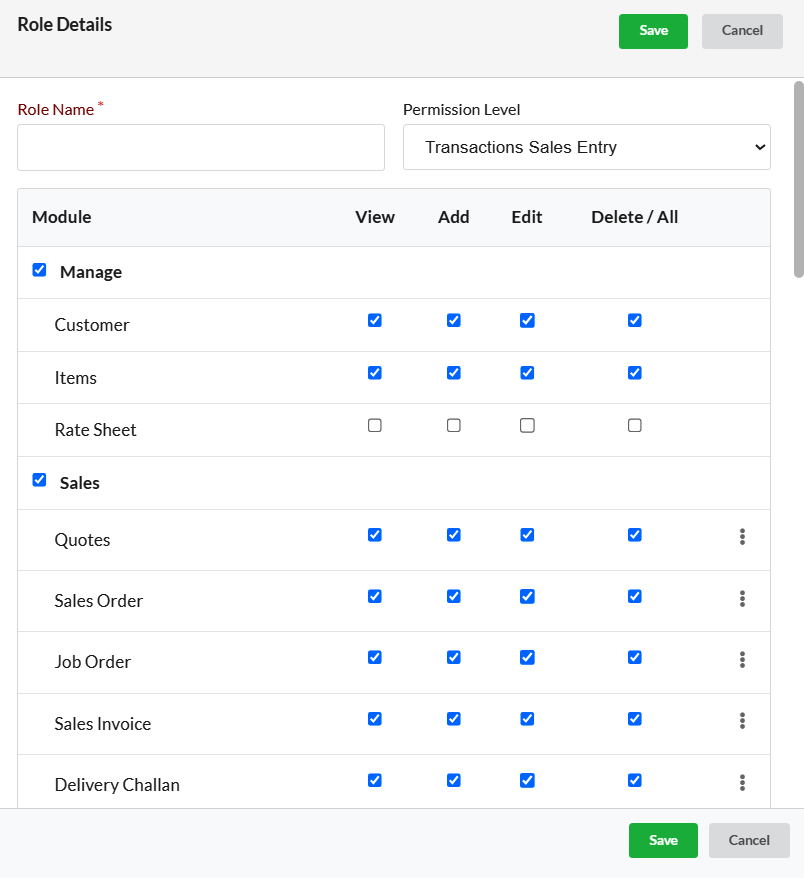Uncheck Add permission for Customer

(x=454, y=320)
